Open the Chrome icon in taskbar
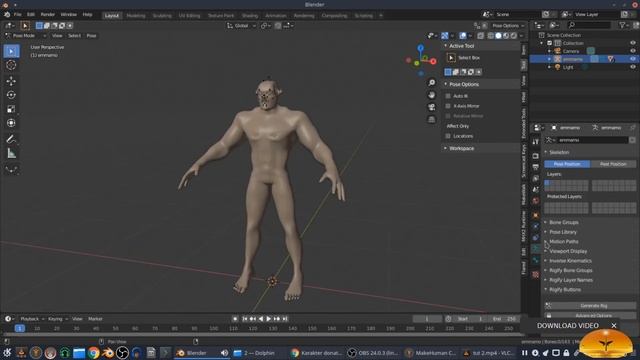This screenshot has height=360, width=640. tap(93, 353)
